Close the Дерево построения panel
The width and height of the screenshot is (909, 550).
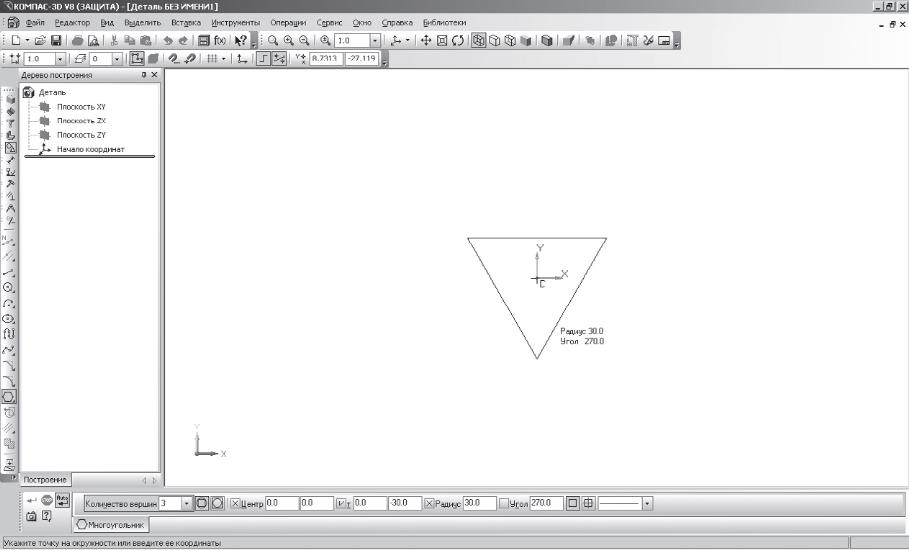click(x=154, y=75)
